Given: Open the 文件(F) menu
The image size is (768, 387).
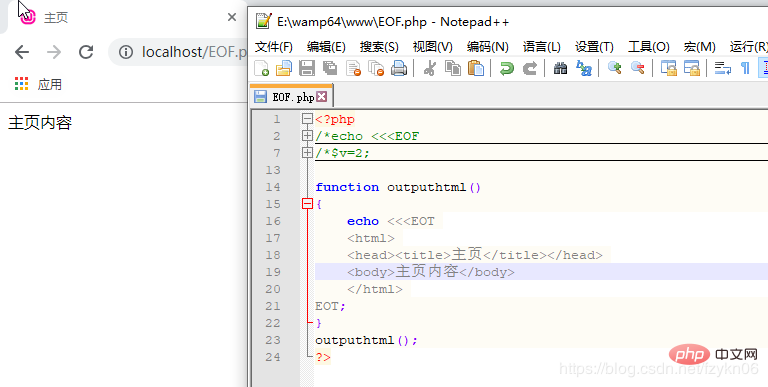Looking at the screenshot, I should (x=274, y=47).
